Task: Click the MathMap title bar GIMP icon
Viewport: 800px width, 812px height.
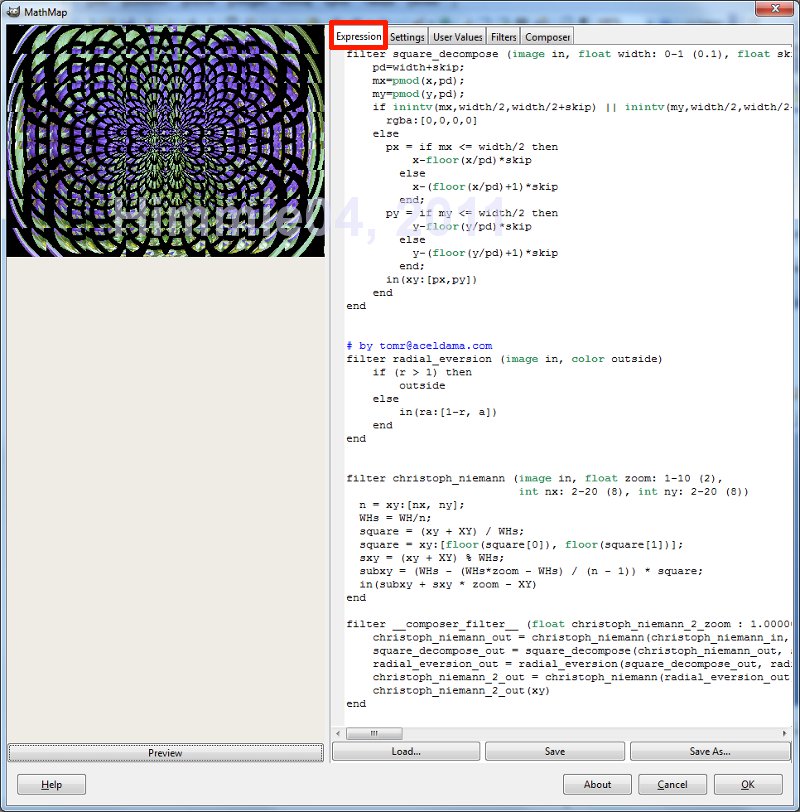Action: [13, 11]
